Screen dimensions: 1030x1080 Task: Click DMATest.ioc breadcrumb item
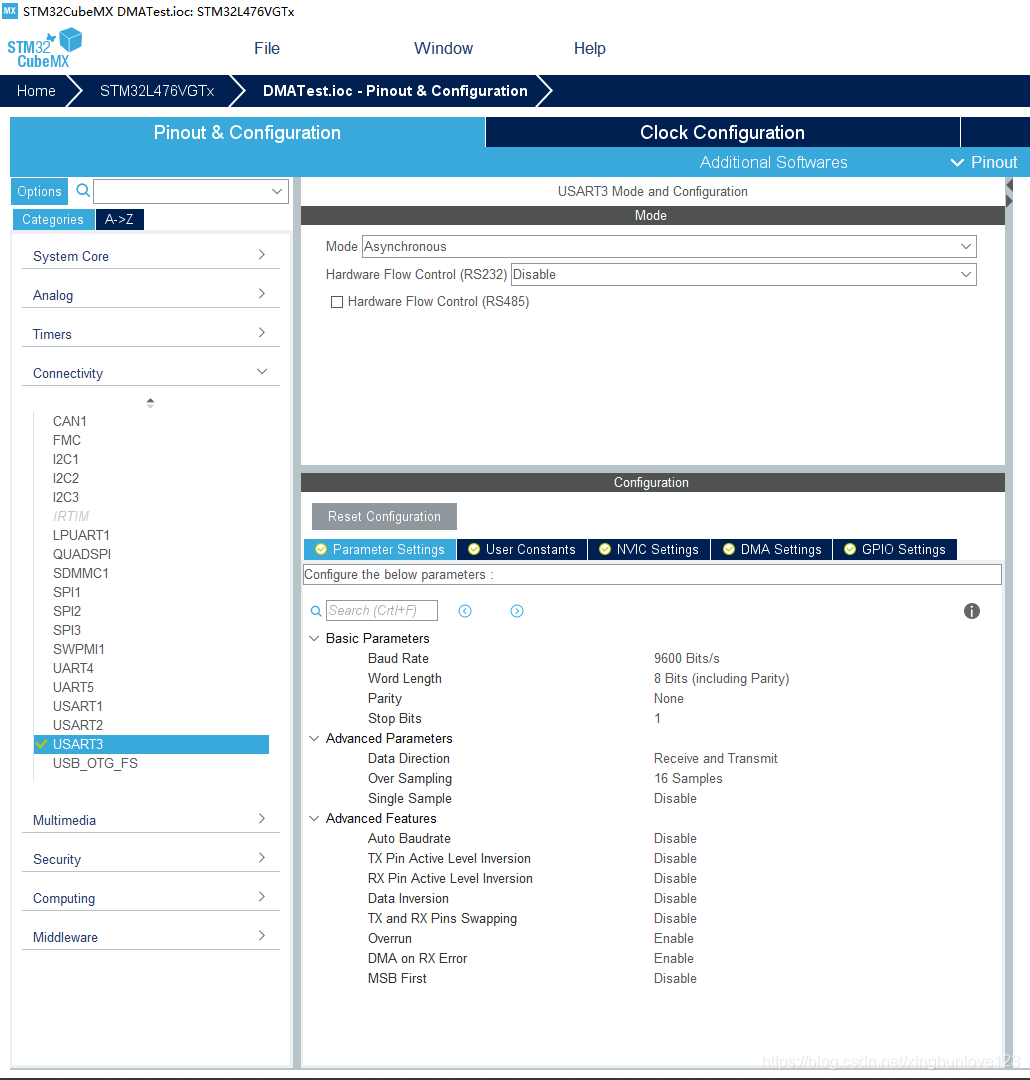pos(395,91)
